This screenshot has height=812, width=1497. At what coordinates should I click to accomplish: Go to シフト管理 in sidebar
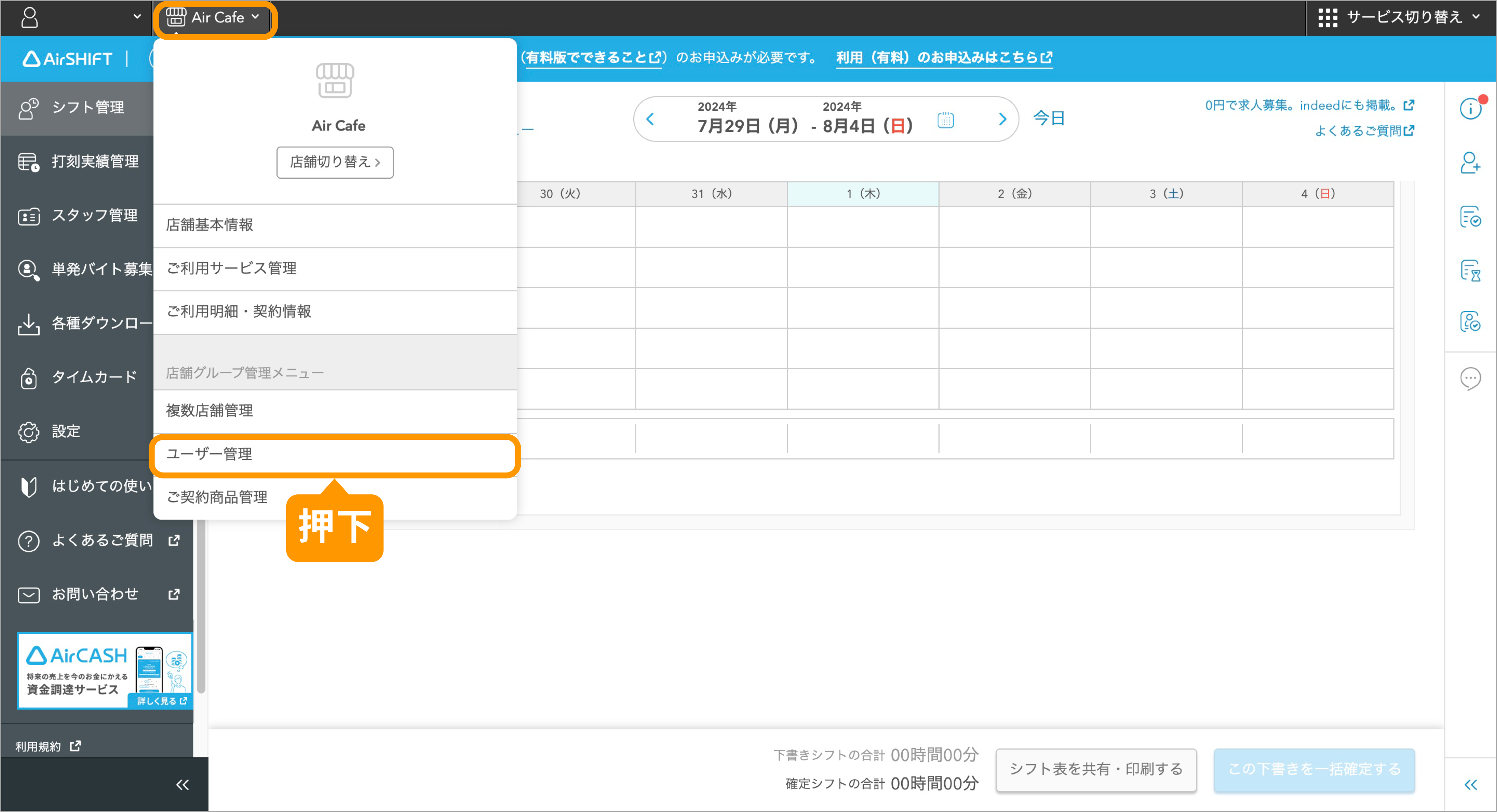pyautogui.click(x=77, y=108)
